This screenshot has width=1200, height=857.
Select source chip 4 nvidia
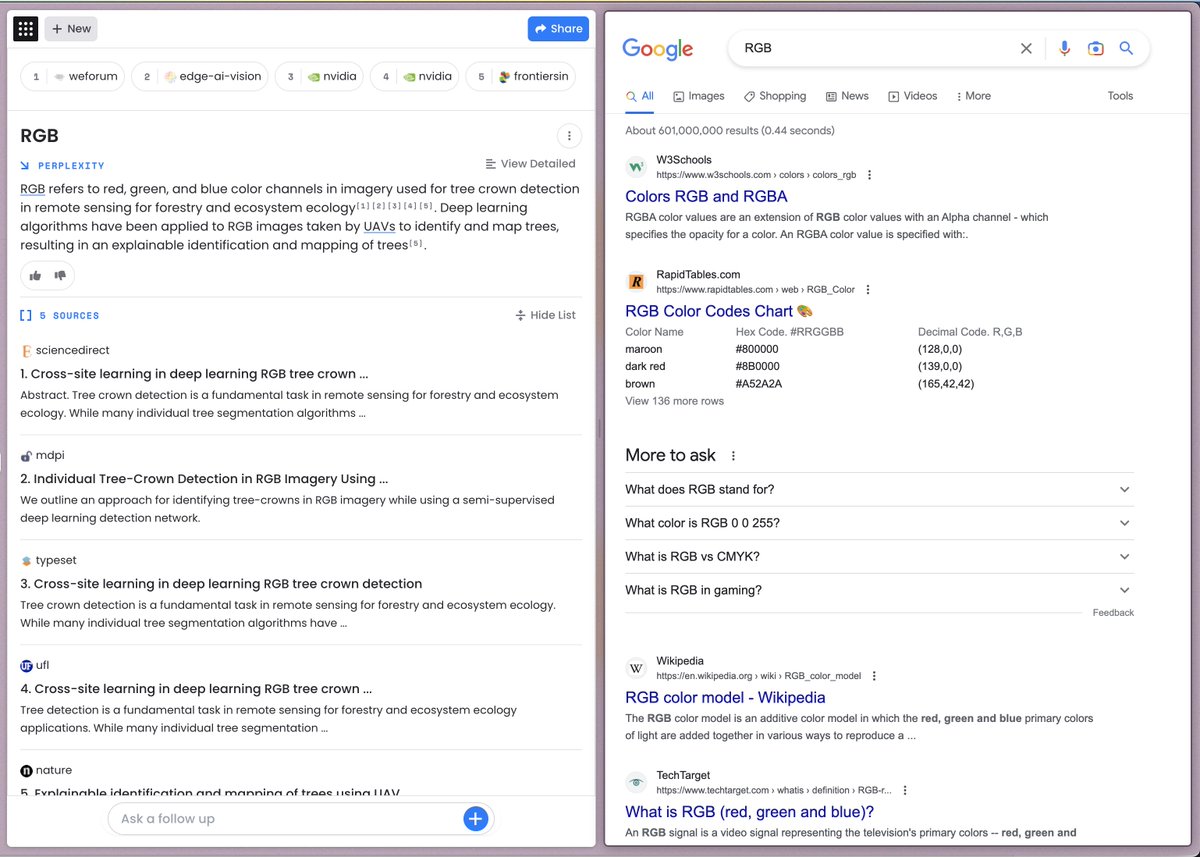click(414, 77)
